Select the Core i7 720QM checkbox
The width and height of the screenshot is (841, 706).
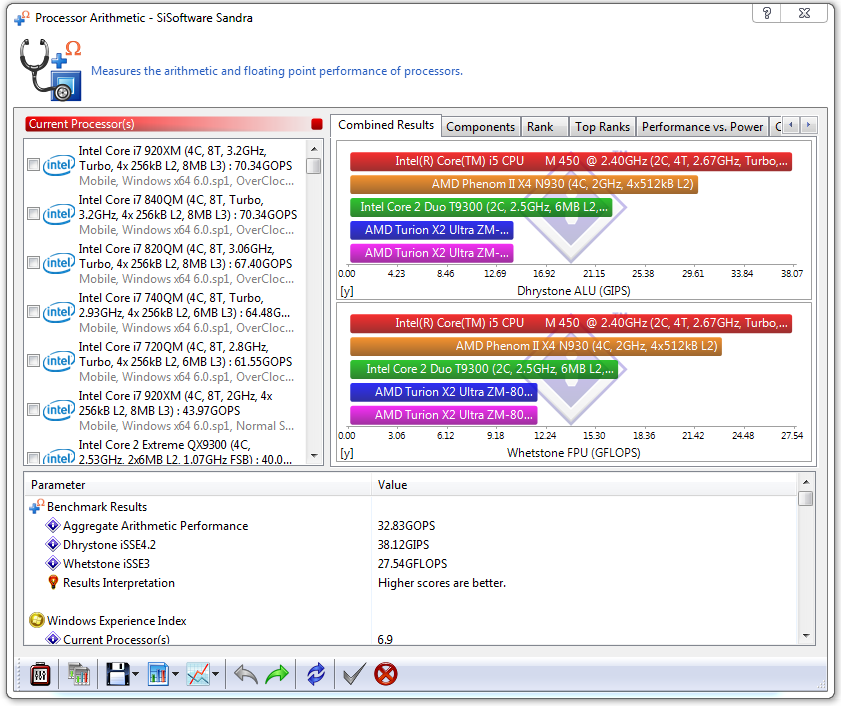point(33,361)
